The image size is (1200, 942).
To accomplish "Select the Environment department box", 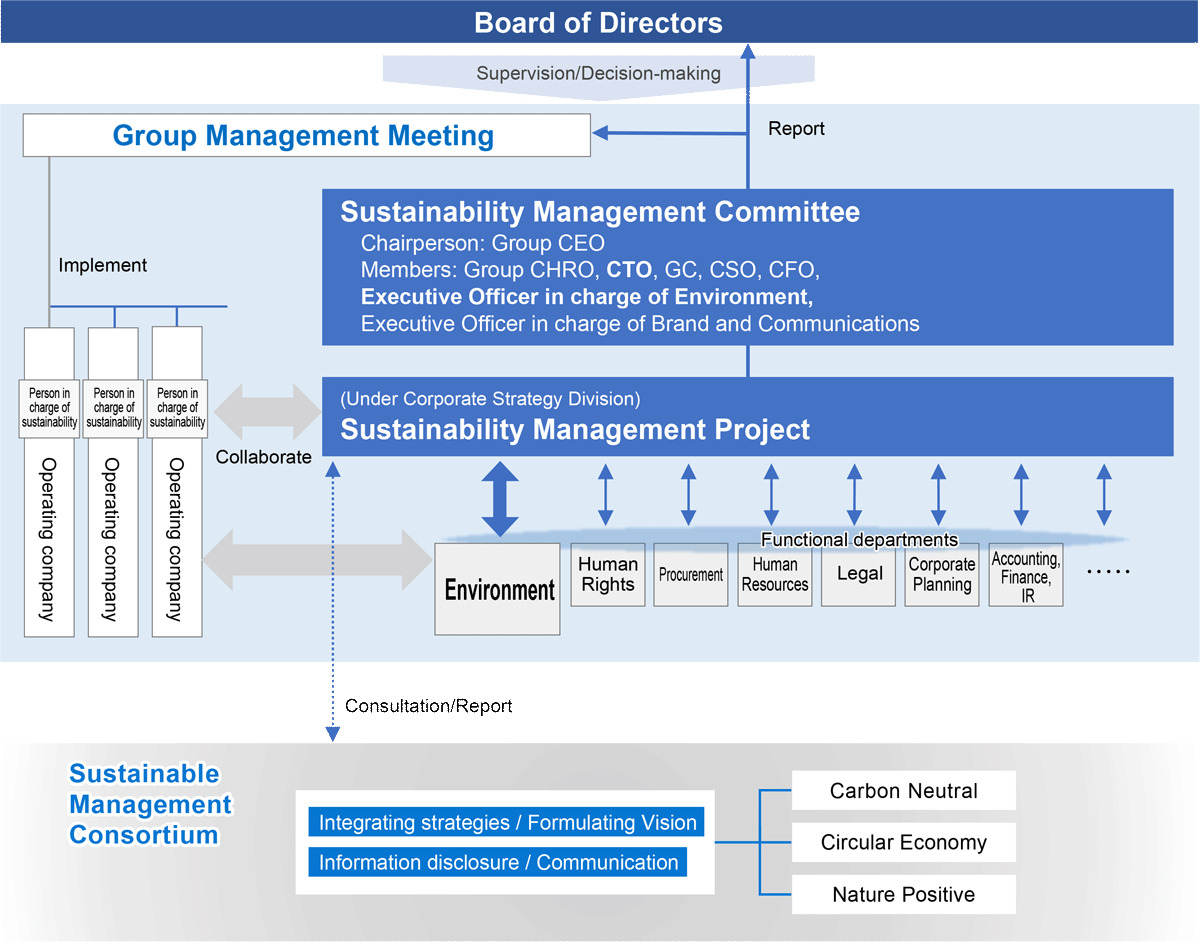I will [497, 589].
